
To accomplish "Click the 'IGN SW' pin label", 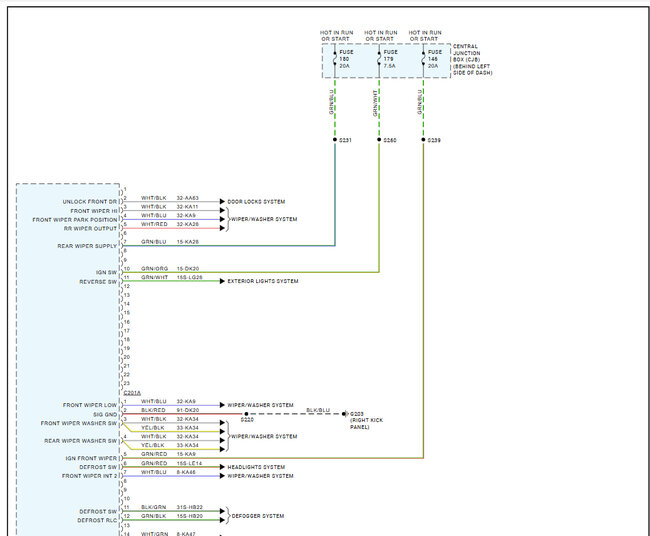I will pos(107,273).
